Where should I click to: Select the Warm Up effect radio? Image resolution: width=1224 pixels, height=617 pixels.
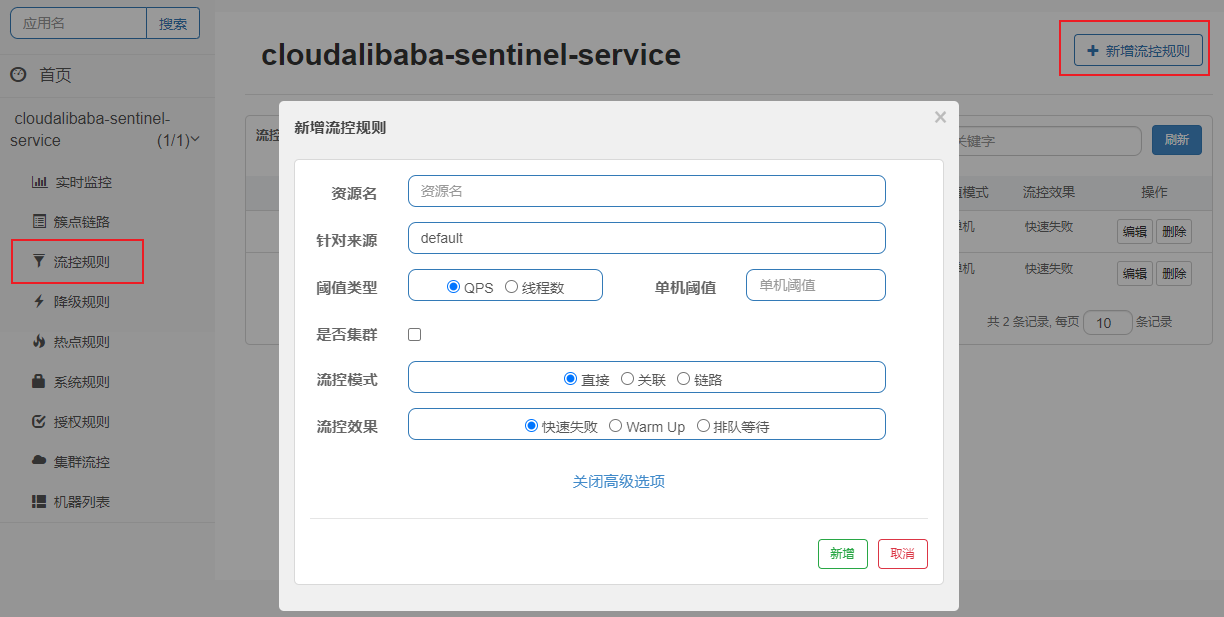click(616, 426)
